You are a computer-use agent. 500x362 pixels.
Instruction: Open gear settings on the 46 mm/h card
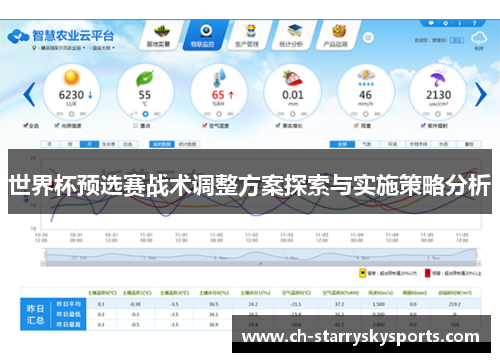pyautogui.click(x=366, y=114)
